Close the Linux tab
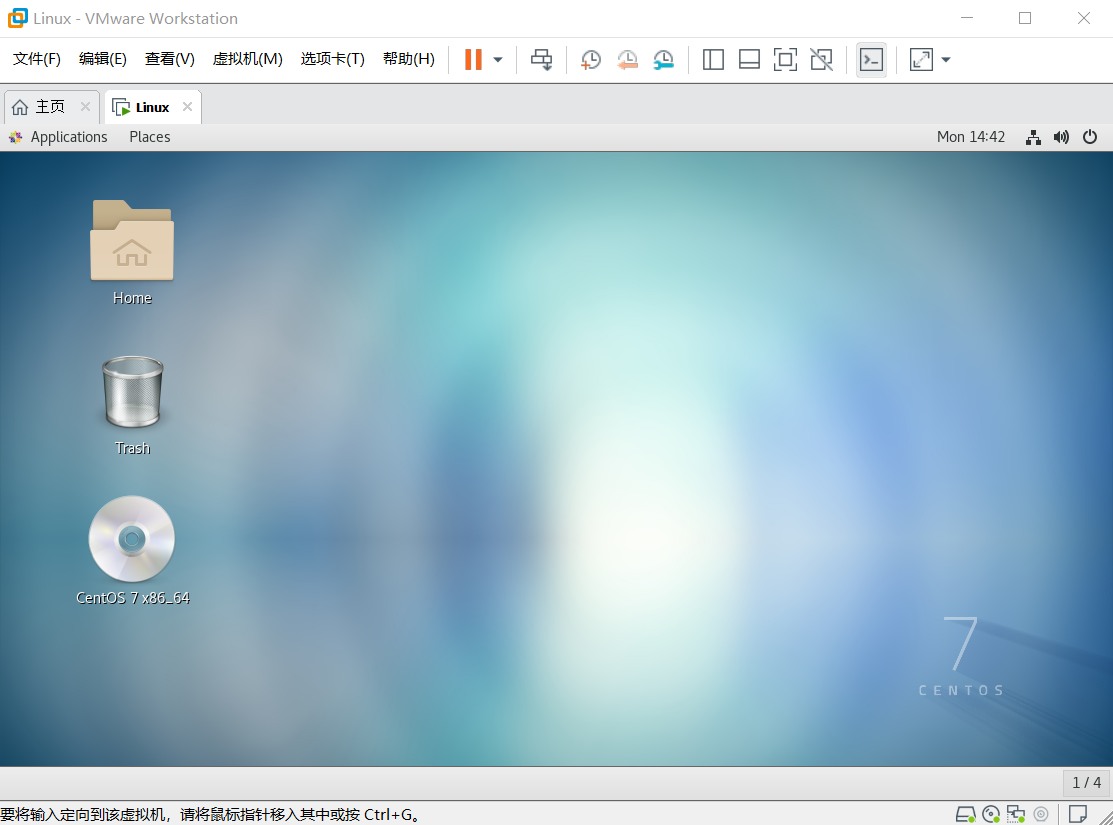 pyautogui.click(x=187, y=106)
